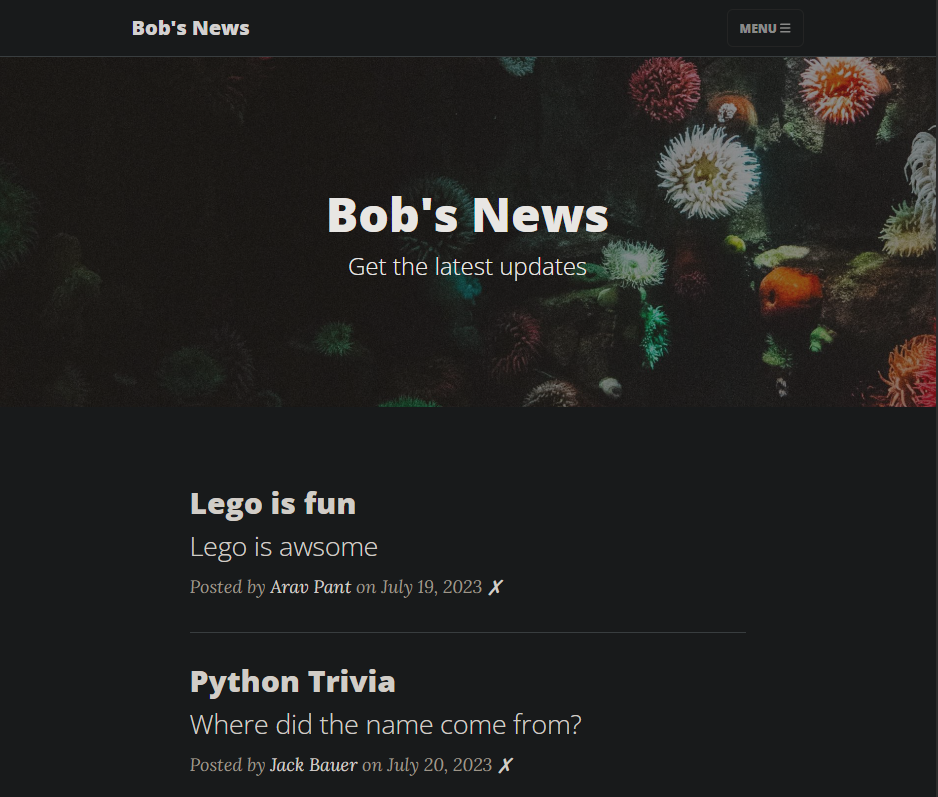Click the large white anemone in hero image
Viewport: 938px width, 797px height.
pos(707,171)
